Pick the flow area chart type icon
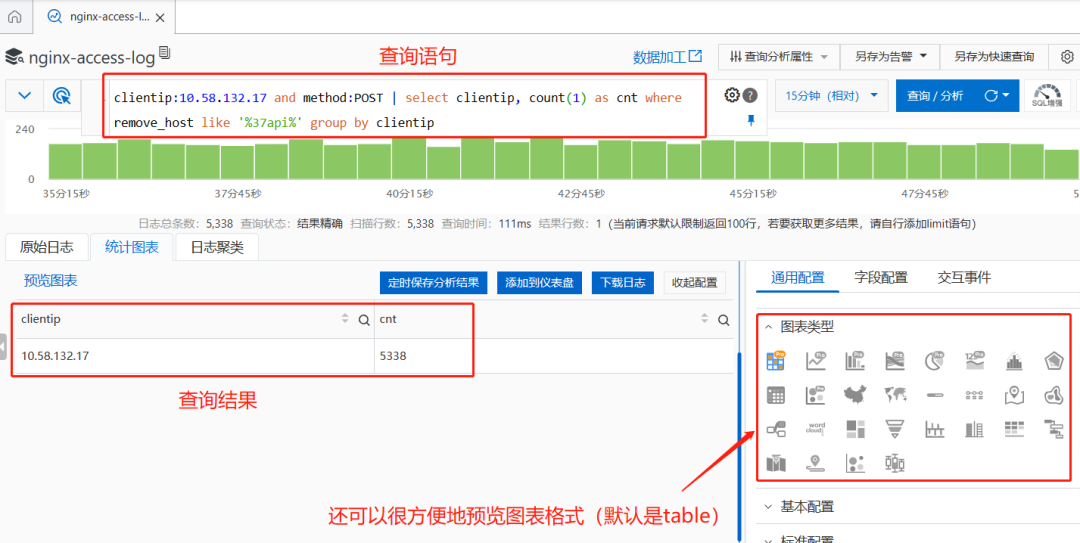 point(895,359)
